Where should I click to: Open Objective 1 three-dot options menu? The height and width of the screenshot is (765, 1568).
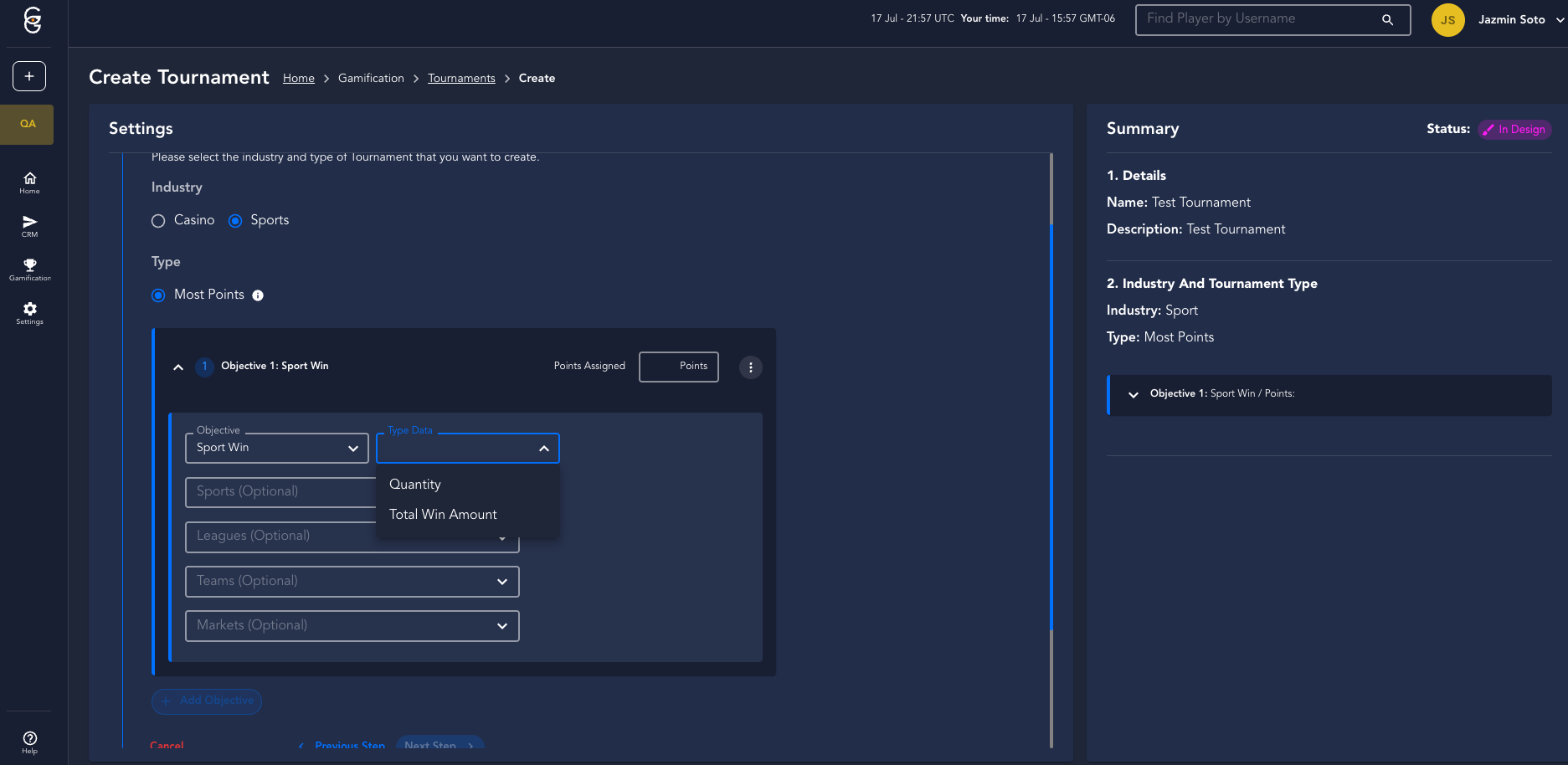click(750, 367)
